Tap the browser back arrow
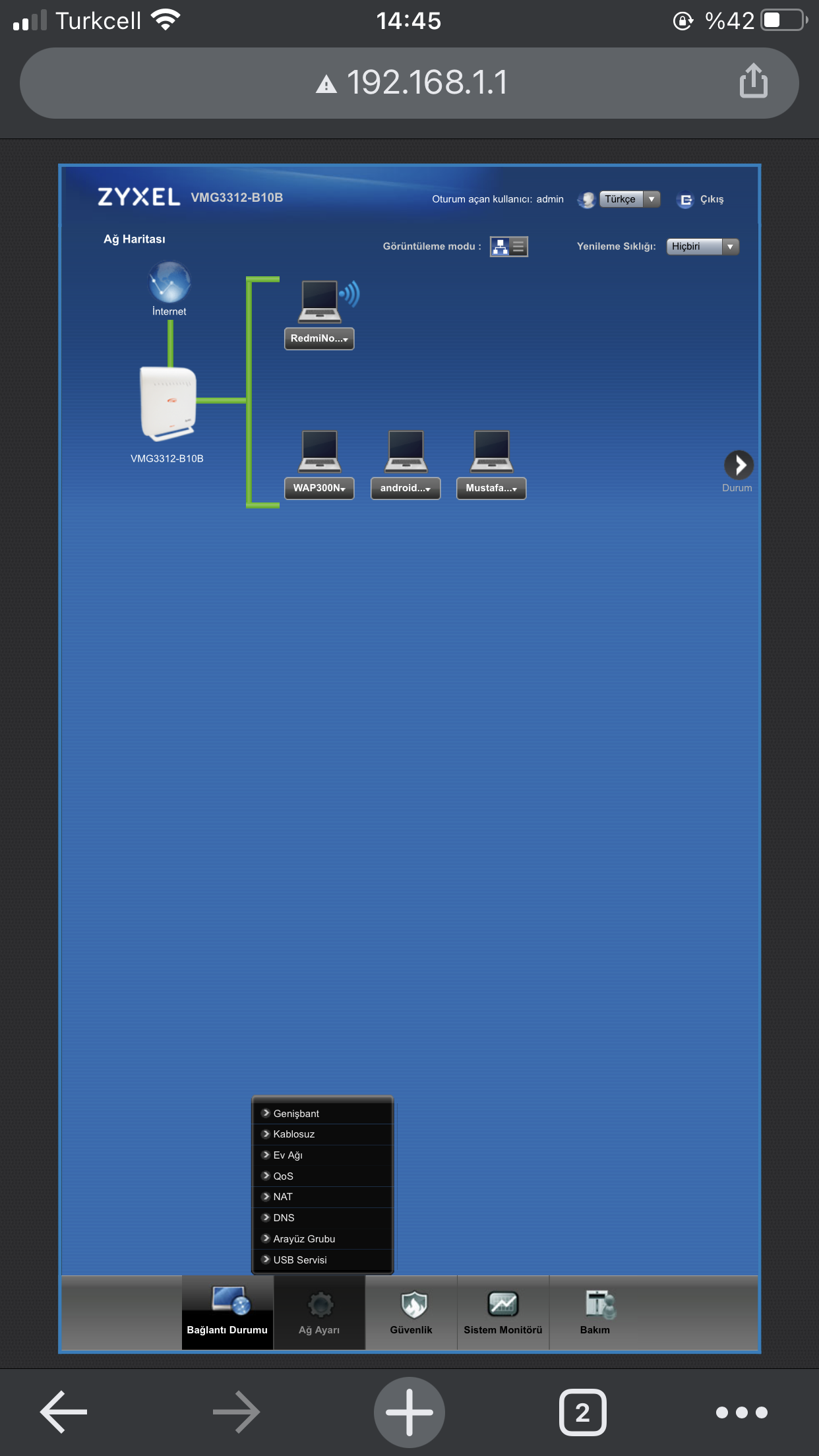Image resolution: width=819 pixels, height=1456 pixels. click(x=64, y=1412)
